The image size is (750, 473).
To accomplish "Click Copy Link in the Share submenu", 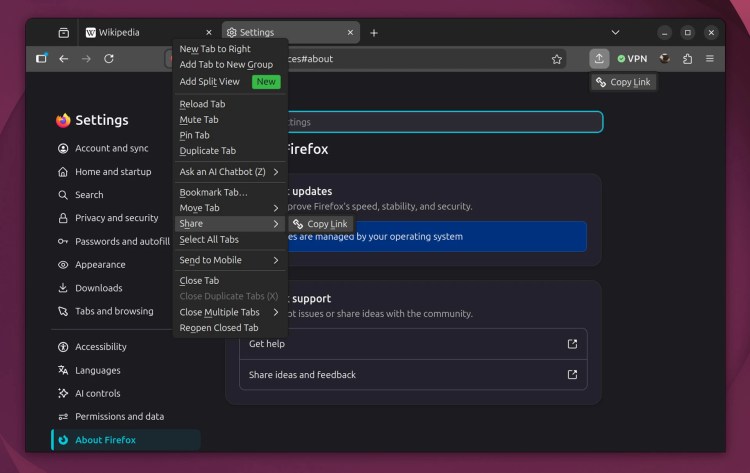I will [320, 224].
